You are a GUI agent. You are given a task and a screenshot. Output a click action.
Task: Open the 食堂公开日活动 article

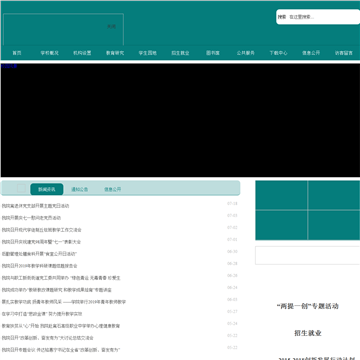(x=39, y=254)
